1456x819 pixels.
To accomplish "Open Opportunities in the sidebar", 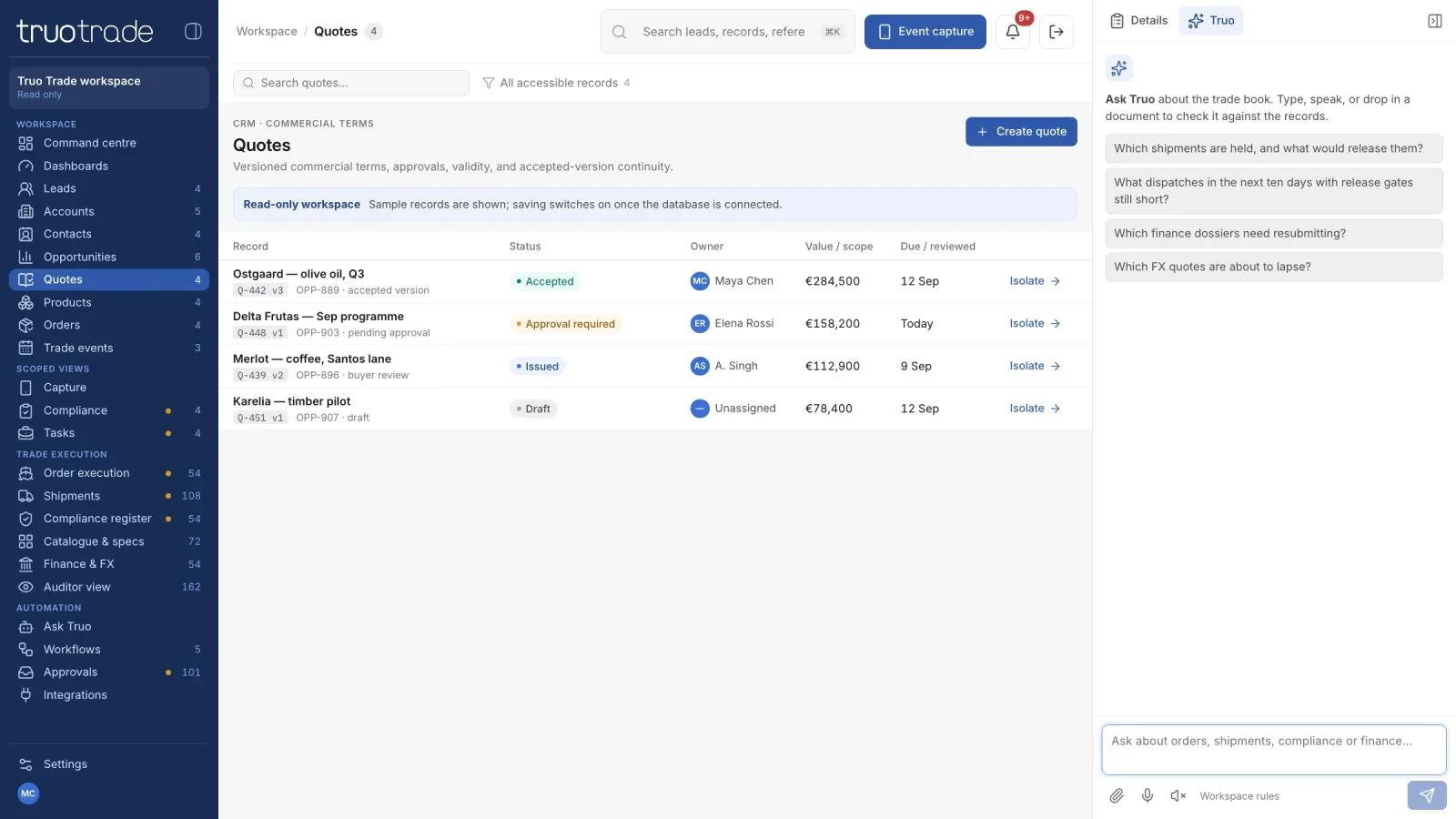I will 109,257.
